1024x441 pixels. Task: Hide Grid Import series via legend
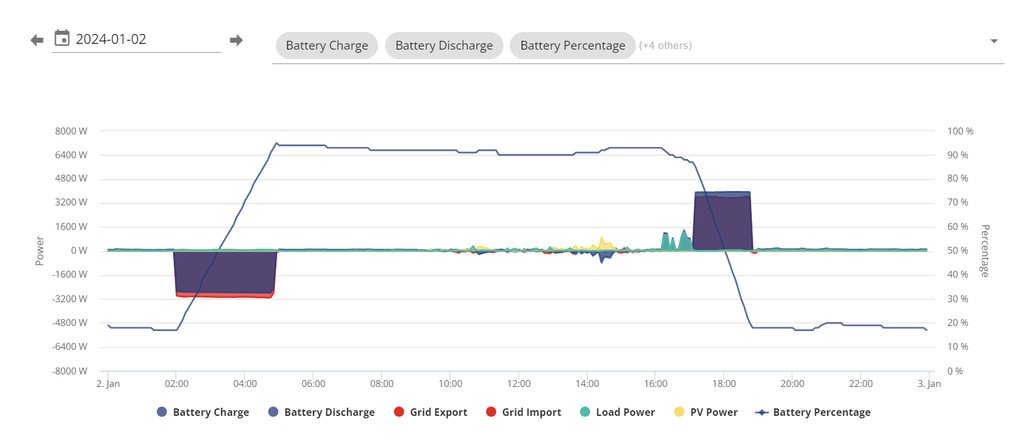[523, 412]
